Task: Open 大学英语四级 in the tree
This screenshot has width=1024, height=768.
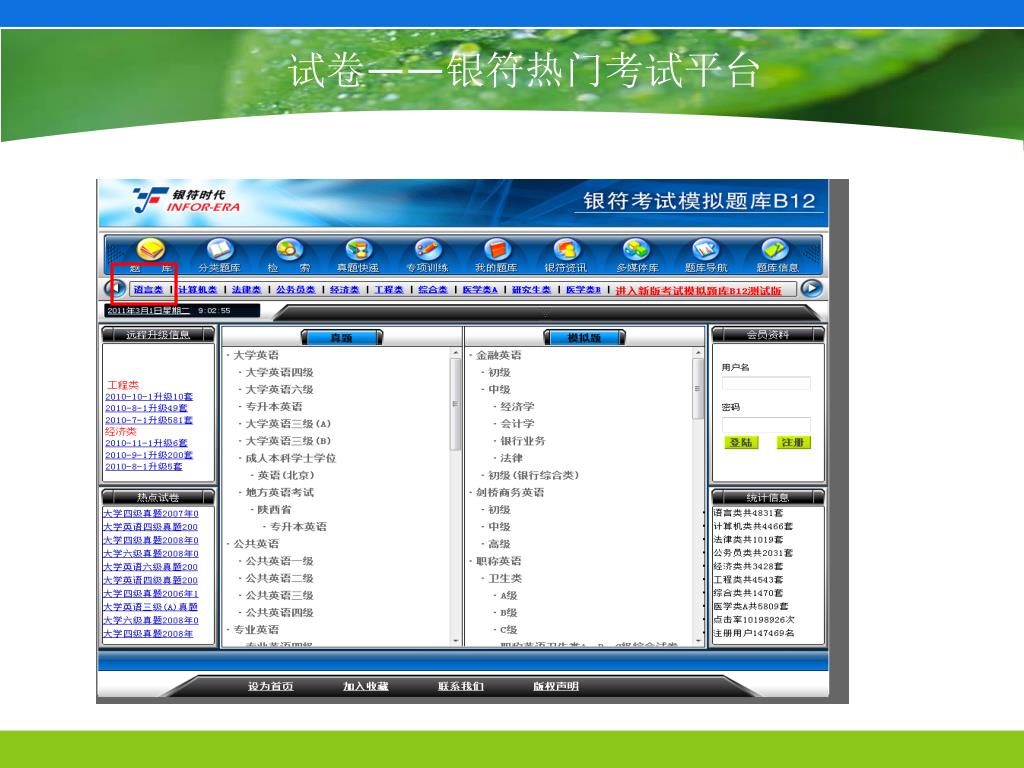Action: [x=280, y=372]
